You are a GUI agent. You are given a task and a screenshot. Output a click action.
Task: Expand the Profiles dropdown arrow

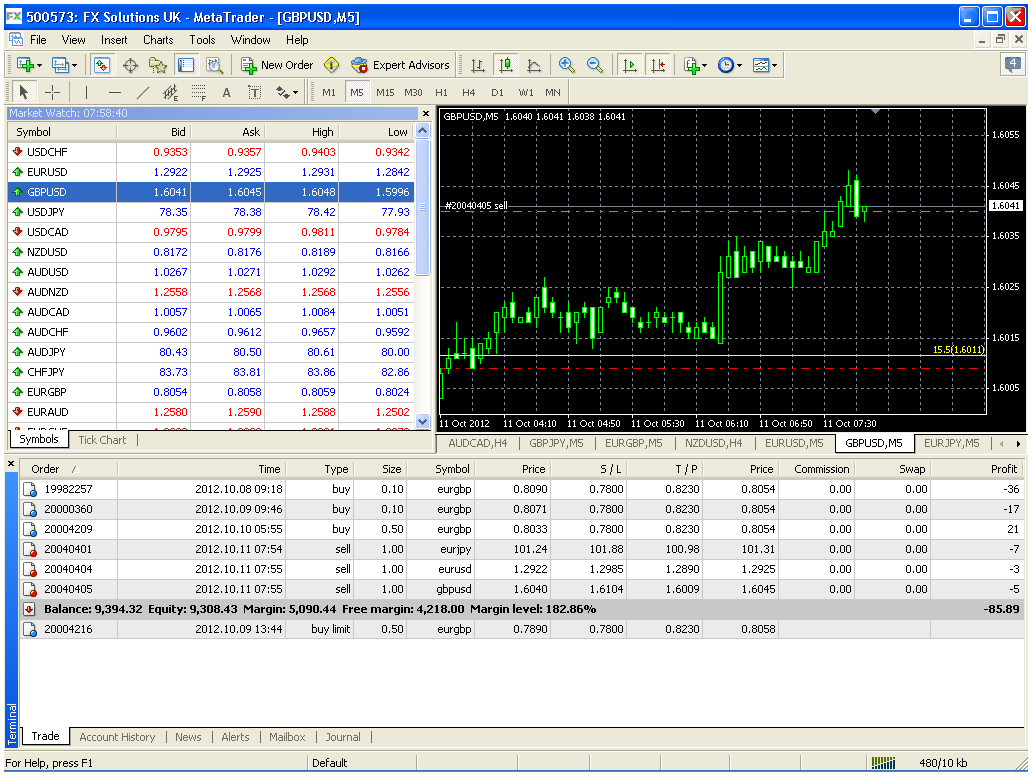pos(74,66)
